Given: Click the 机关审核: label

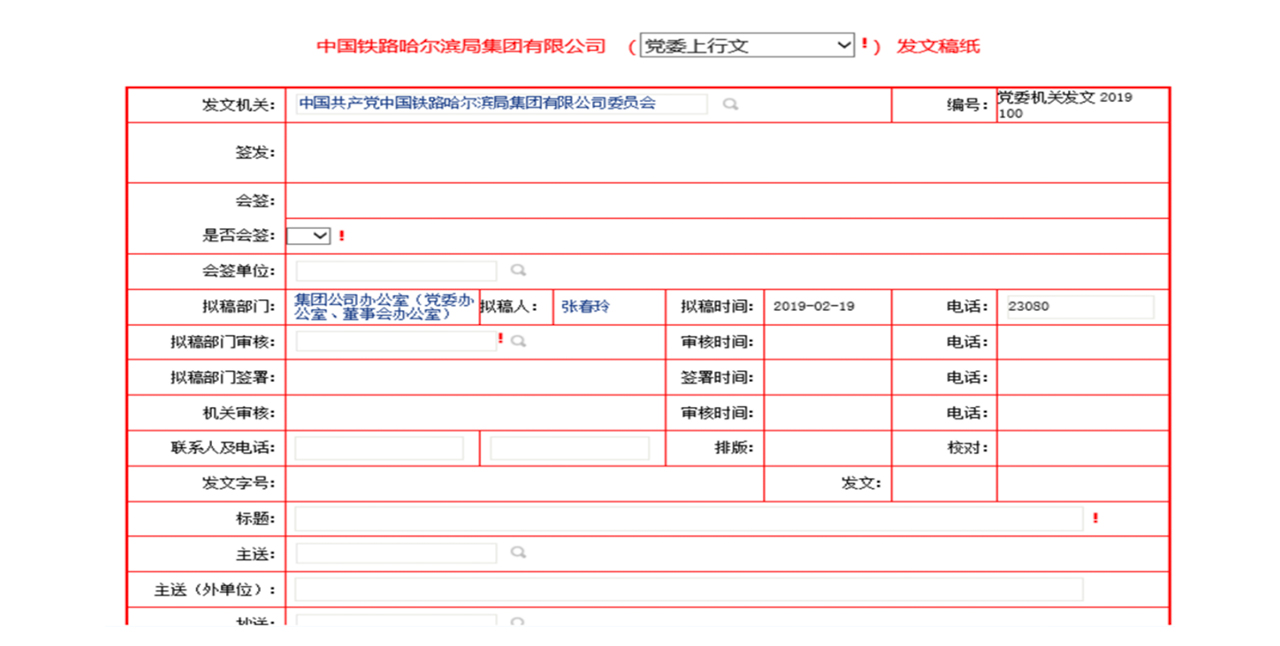Looking at the screenshot, I should [238, 413].
